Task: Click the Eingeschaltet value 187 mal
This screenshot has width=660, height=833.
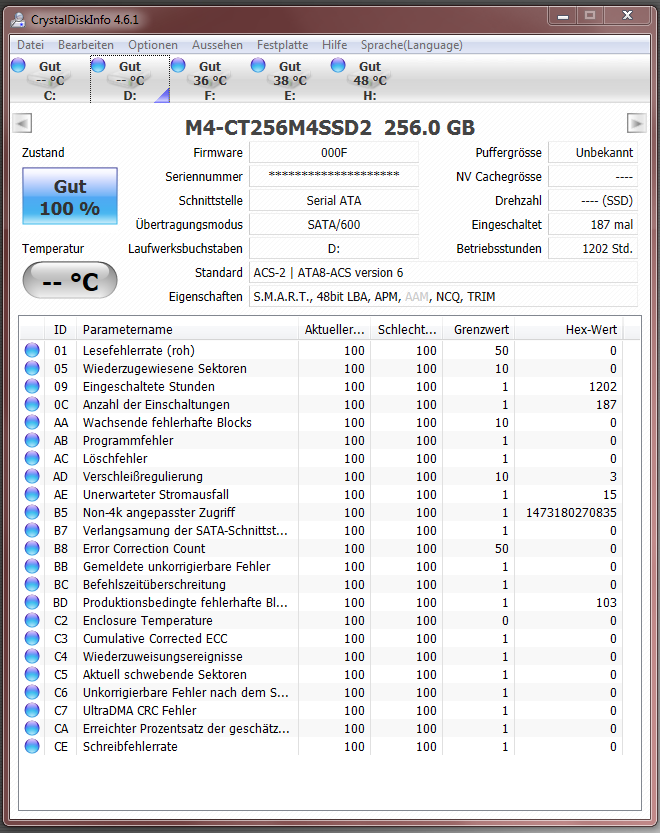Action: pyautogui.click(x=593, y=225)
